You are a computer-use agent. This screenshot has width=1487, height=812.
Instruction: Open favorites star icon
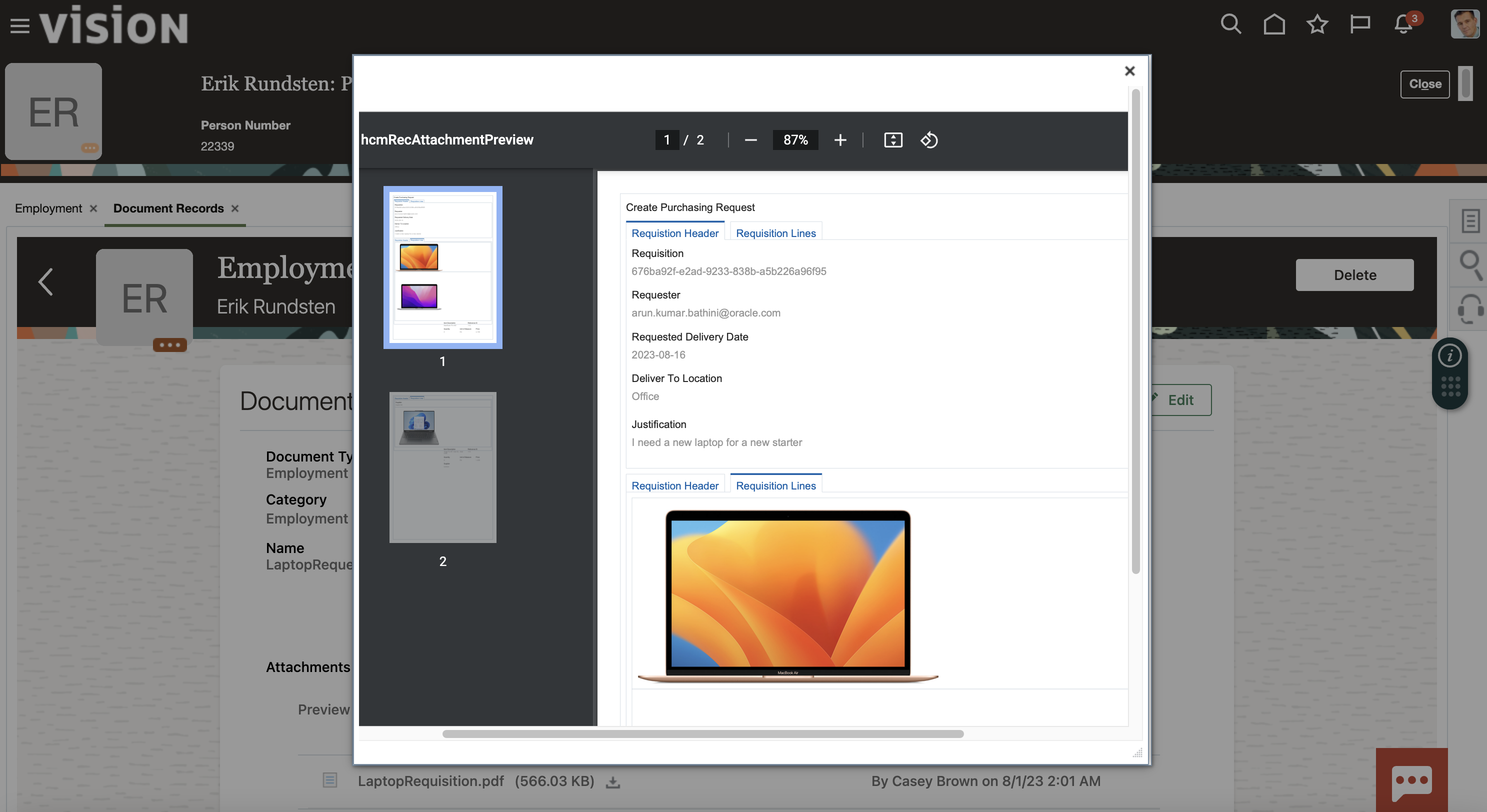coord(1317,25)
